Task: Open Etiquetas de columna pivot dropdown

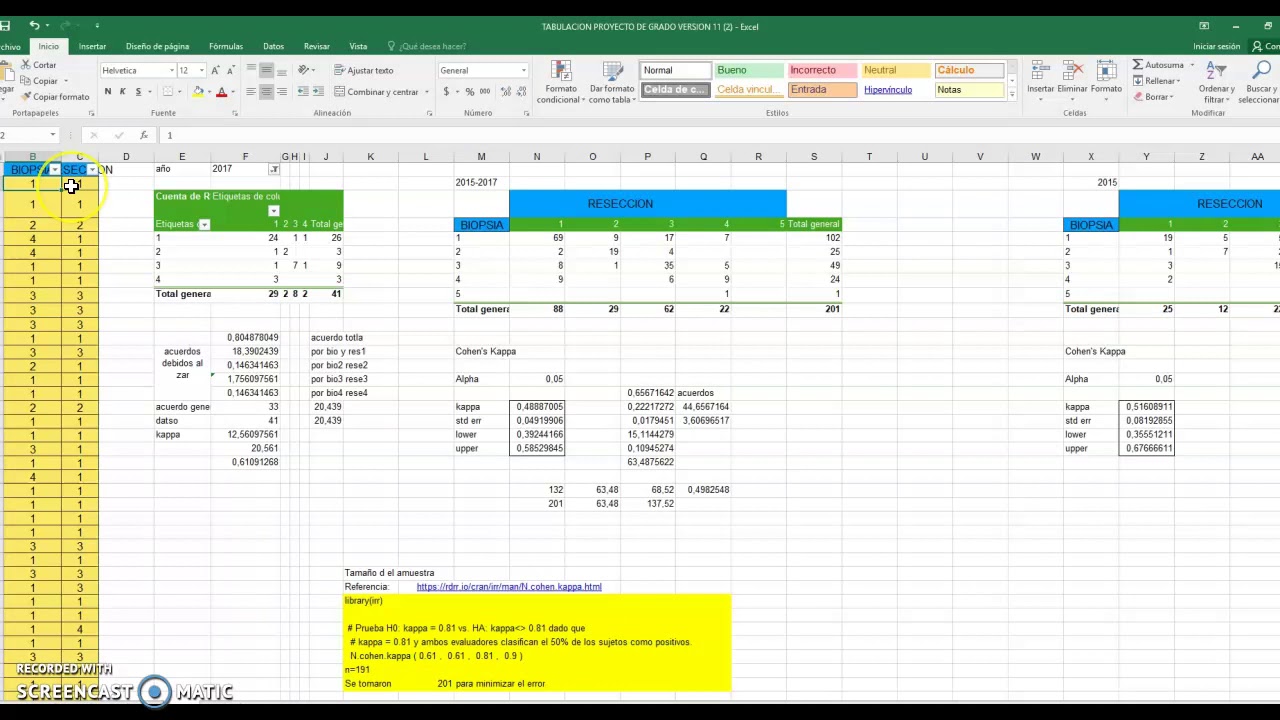Action: pos(274,211)
